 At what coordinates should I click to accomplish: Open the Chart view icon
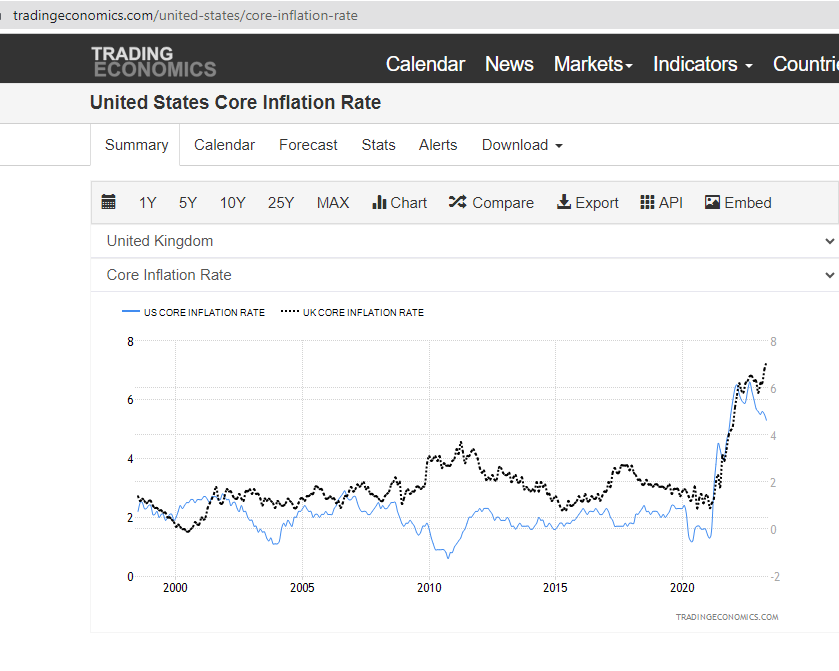(399, 202)
